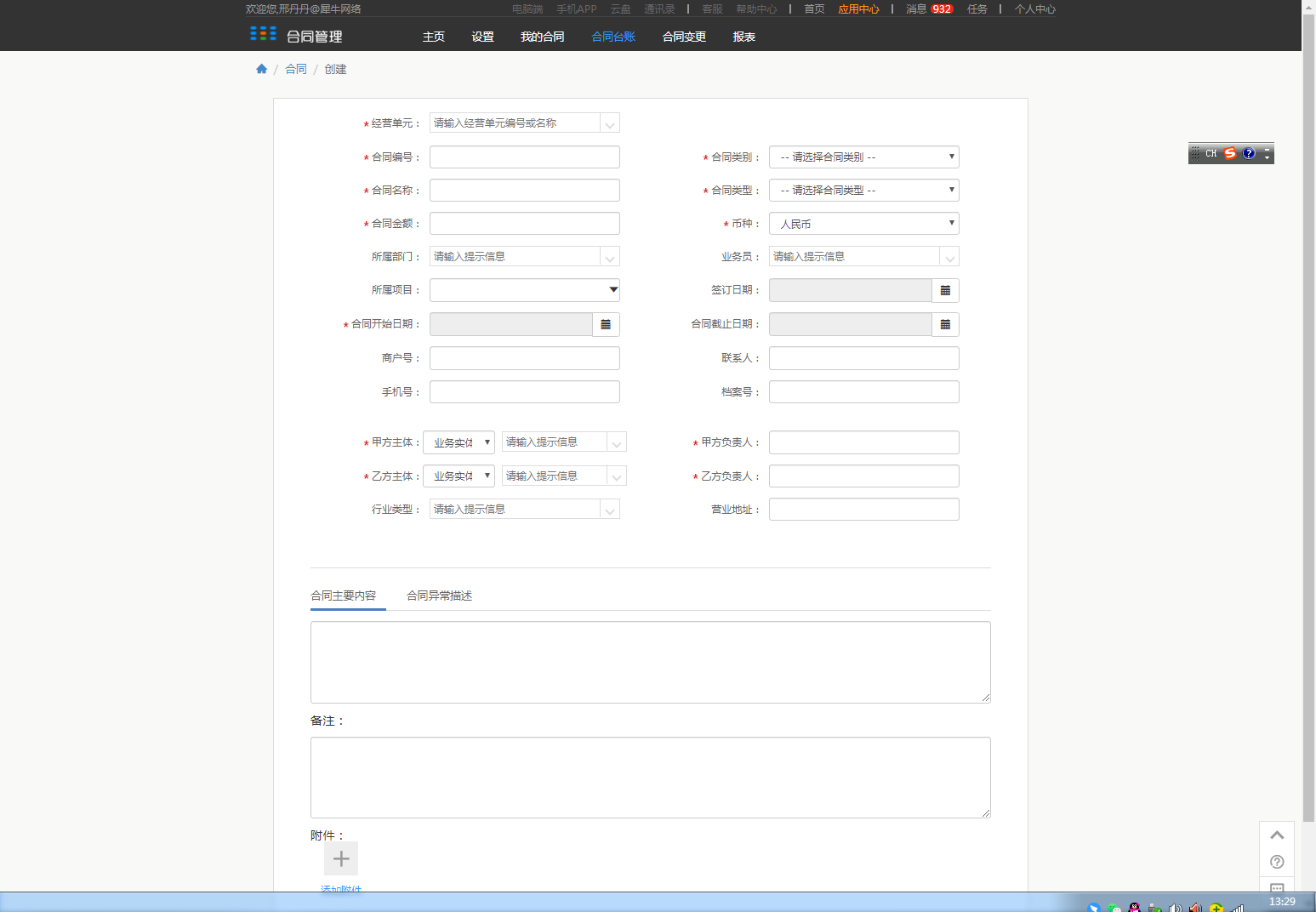Click the question mark help widget
This screenshot has height=912, width=1316.
pos(1277,862)
